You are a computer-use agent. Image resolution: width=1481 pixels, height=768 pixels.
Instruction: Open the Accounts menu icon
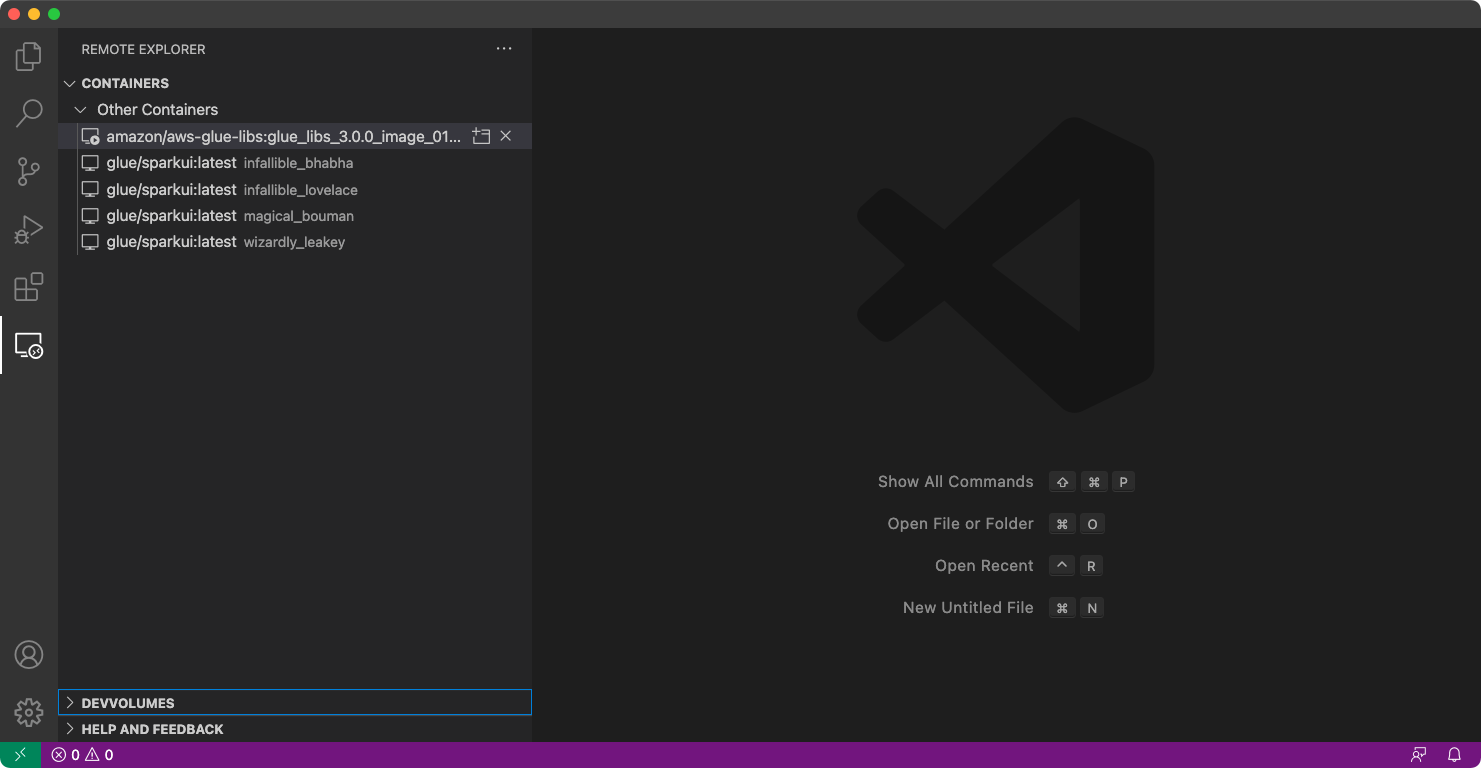click(x=29, y=655)
